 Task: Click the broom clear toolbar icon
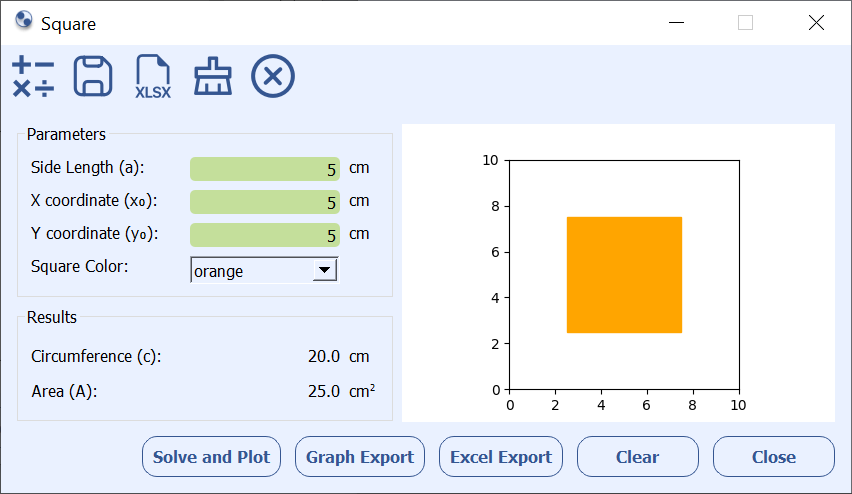[x=213, y=77]
